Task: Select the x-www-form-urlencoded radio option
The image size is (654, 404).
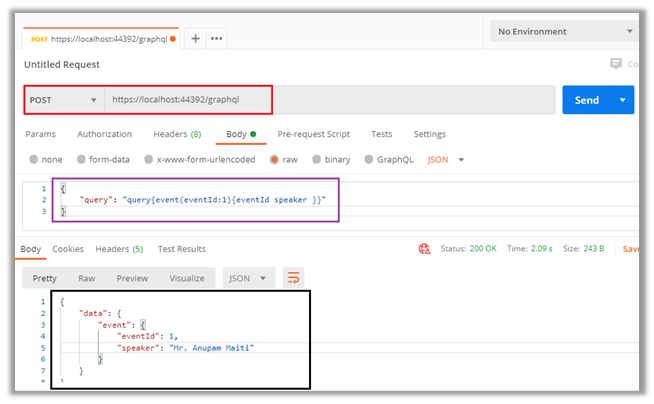Action: [x=148, y=159]
